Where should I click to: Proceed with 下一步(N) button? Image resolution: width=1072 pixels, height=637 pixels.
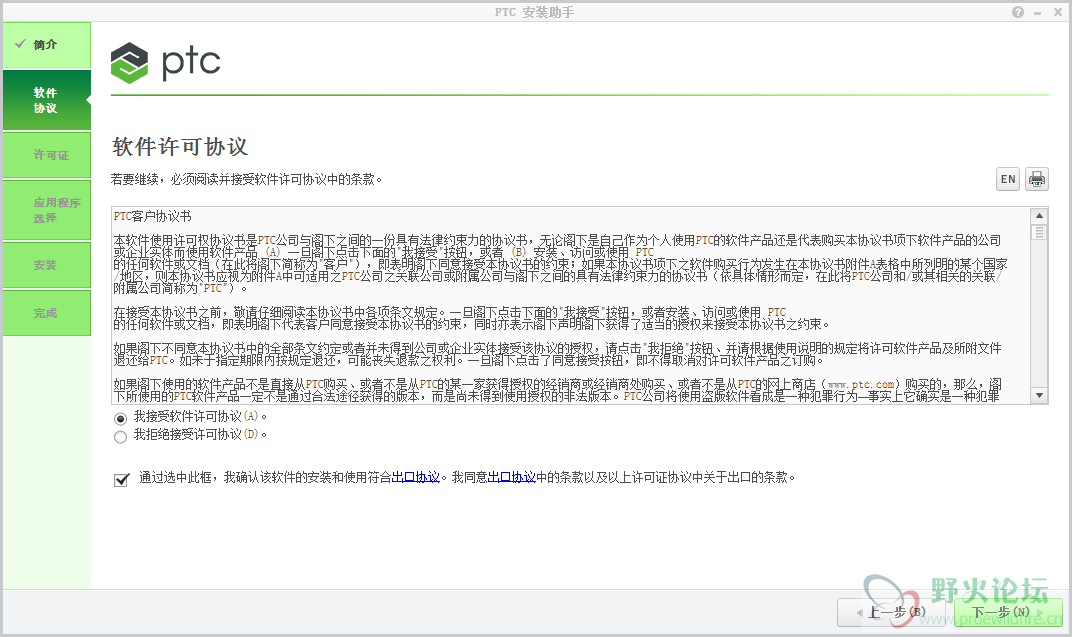(x=1007, y=612)
